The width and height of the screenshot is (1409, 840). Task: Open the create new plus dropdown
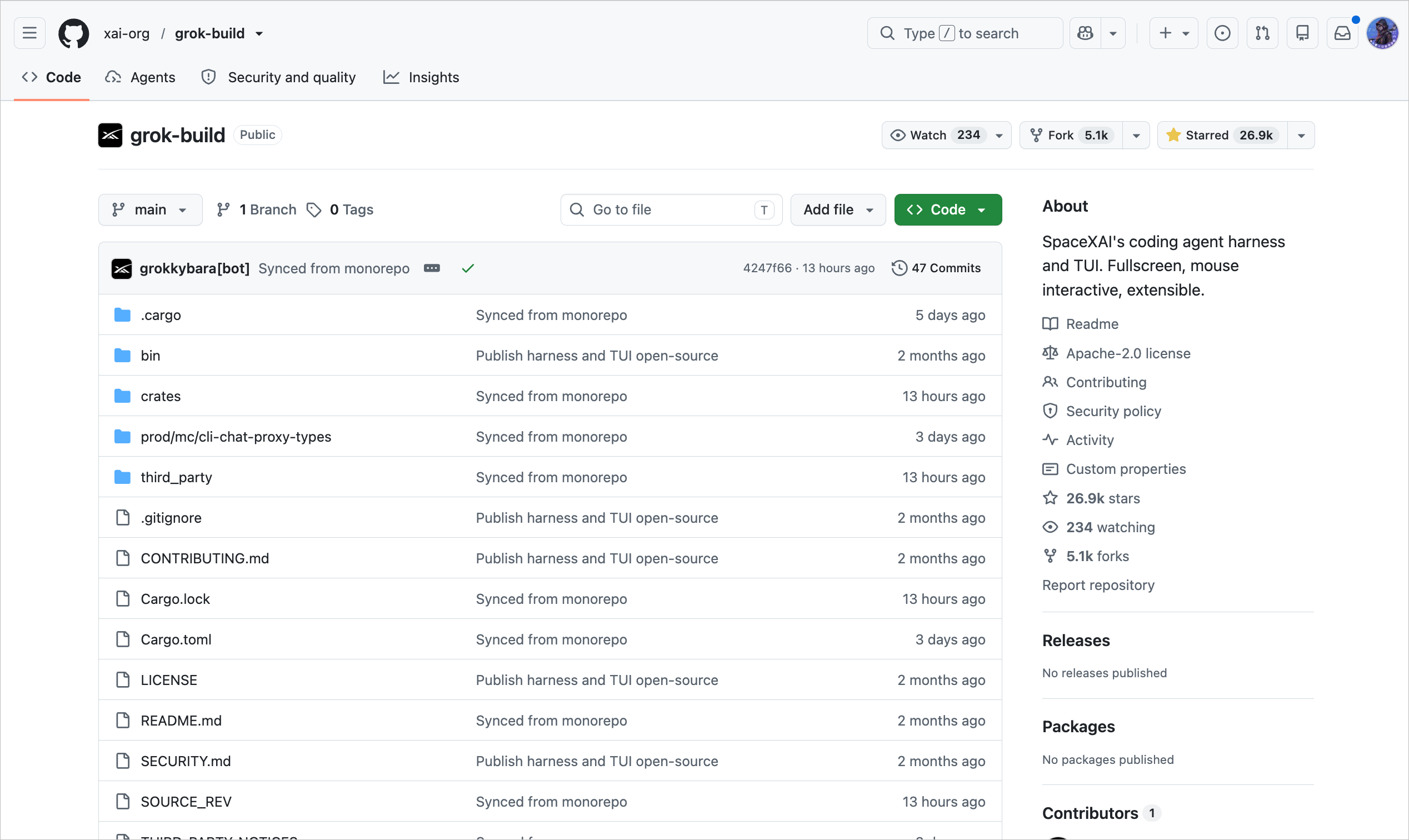pos(1174,33)
